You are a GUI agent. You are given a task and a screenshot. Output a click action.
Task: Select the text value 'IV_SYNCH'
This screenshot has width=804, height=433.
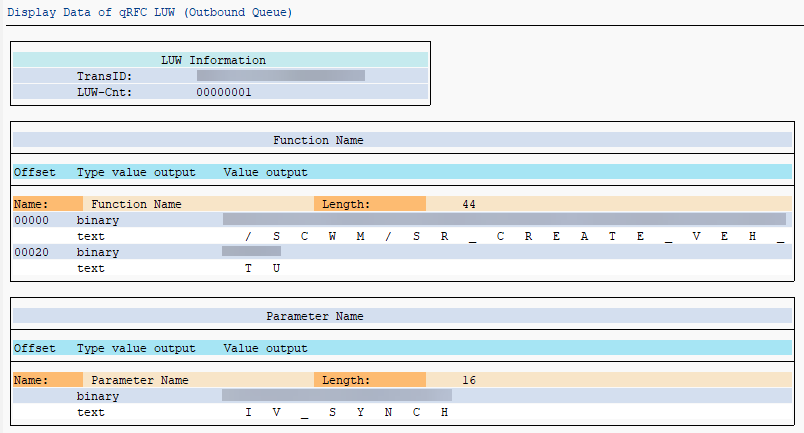347,412
